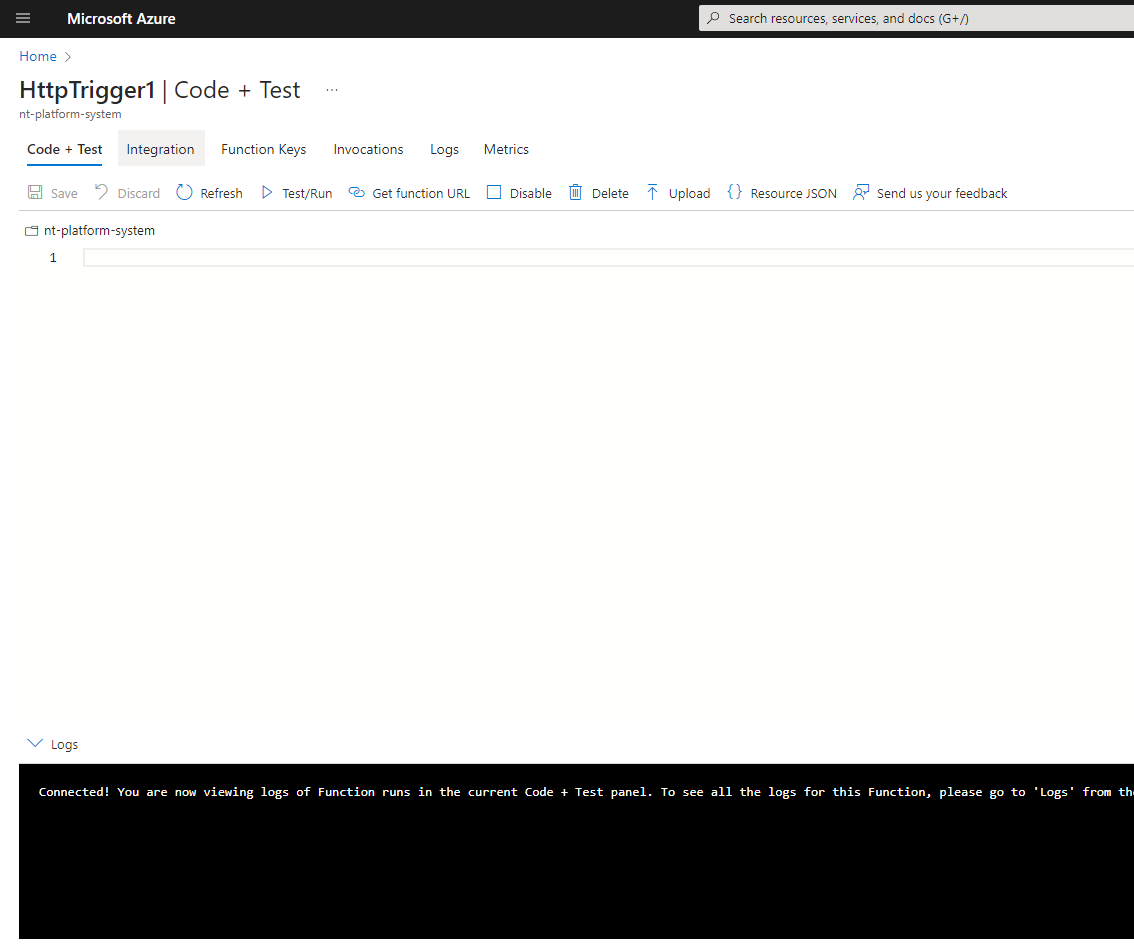Click the Resource JSON braces icon
Image resolution: width=1134 pixels, height=950 pixels.
click(735, 192)
